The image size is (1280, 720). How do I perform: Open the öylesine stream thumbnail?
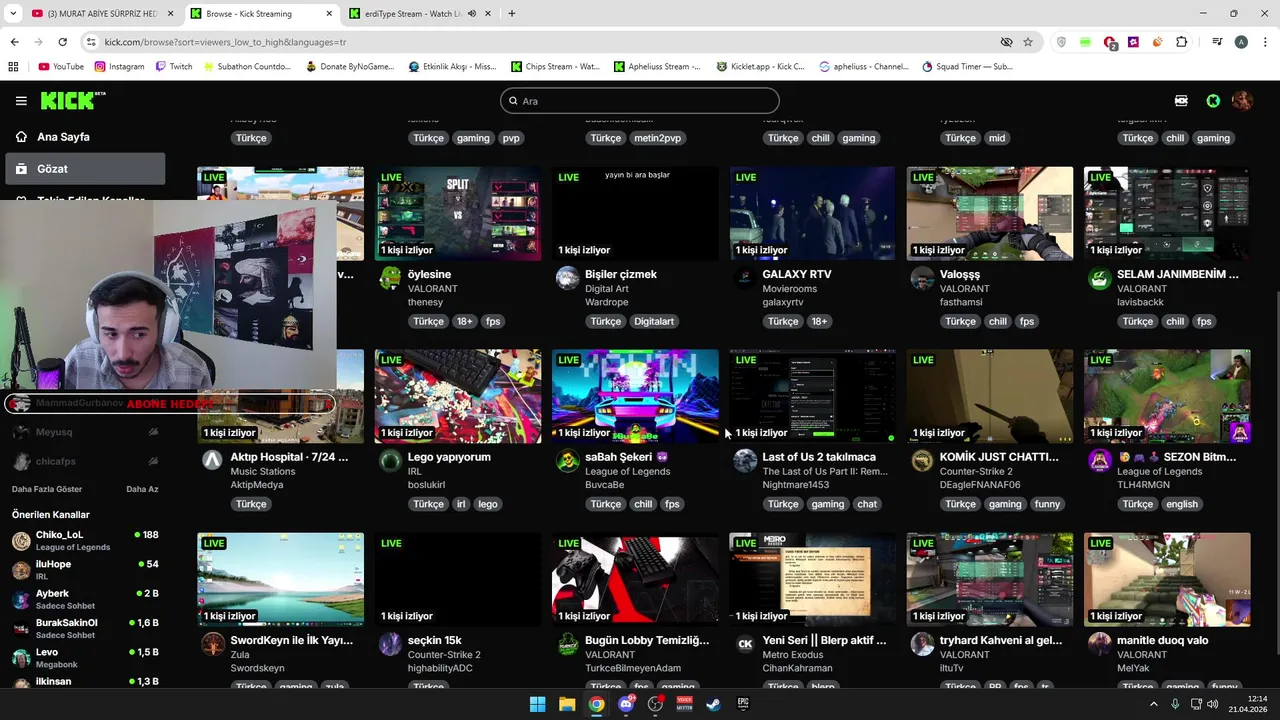click(458, 213)
